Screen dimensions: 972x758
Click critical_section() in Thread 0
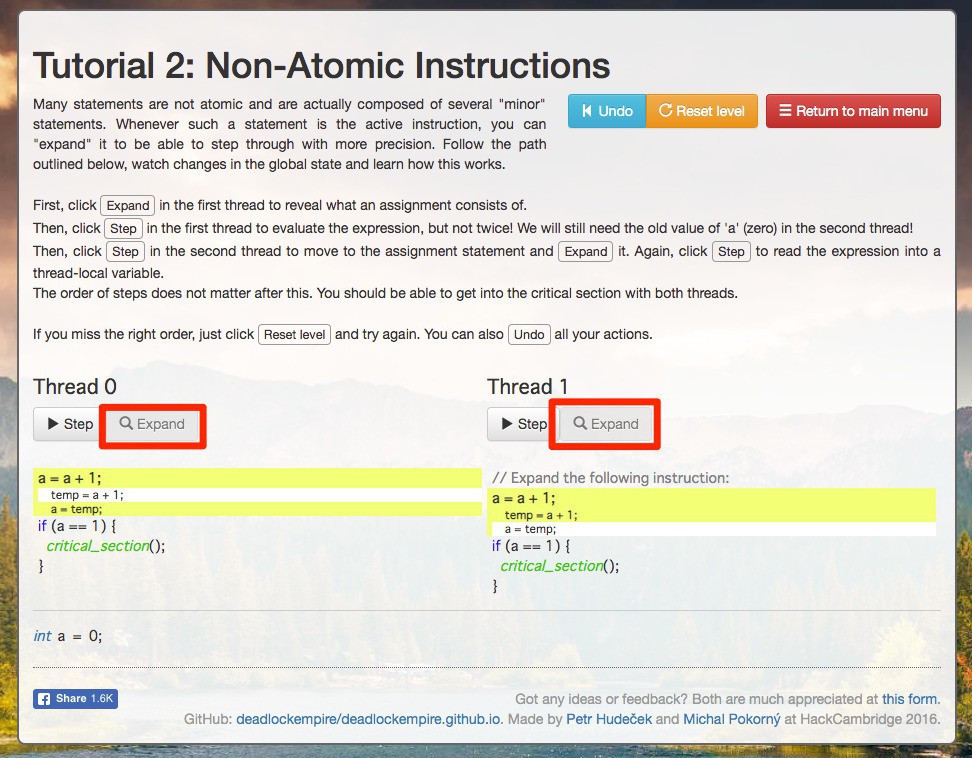click(106, 546)
